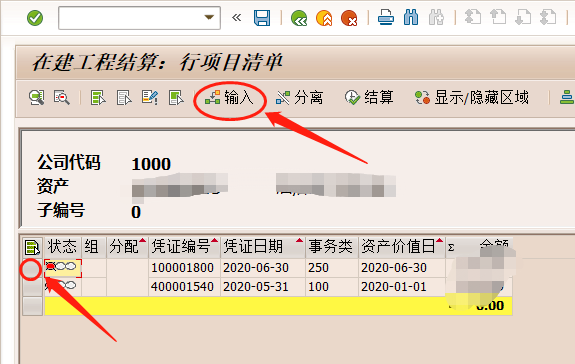Go to previous page icon

pos(498,18)
